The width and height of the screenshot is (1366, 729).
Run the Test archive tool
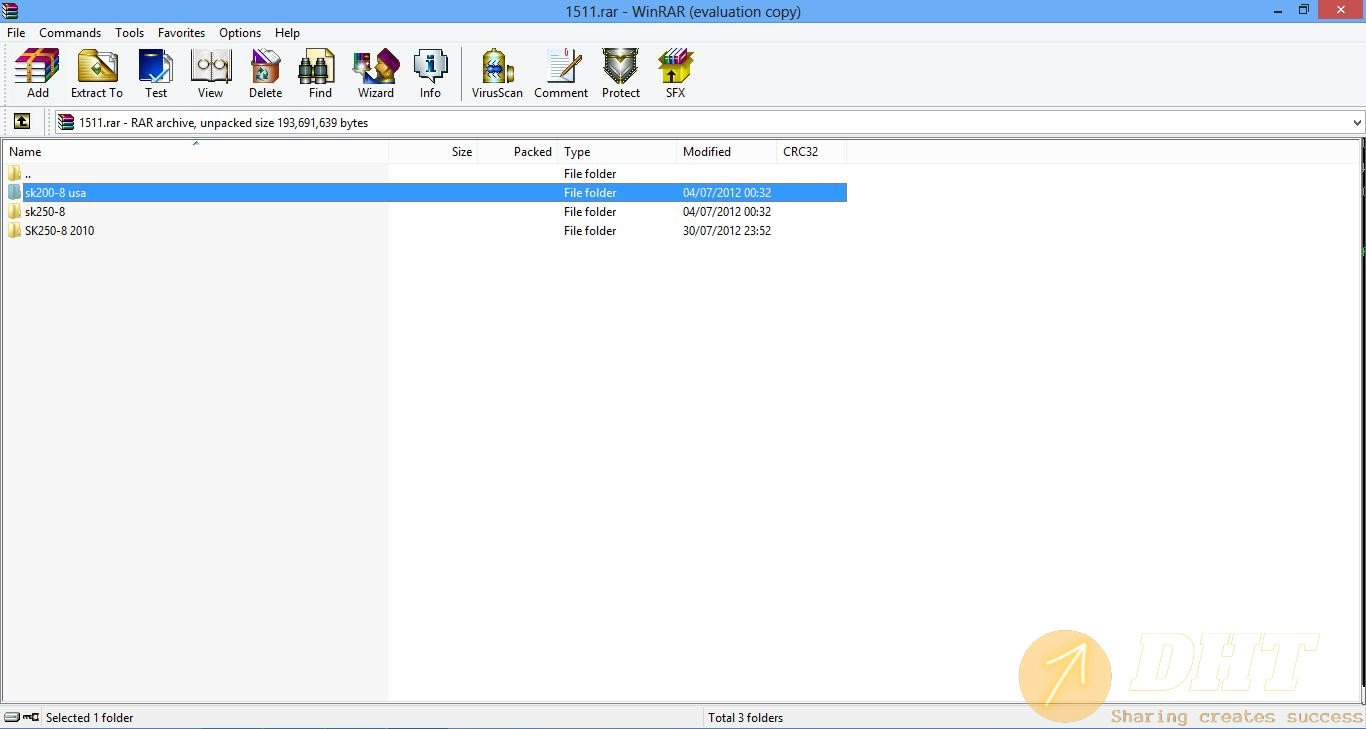point(156,74)
